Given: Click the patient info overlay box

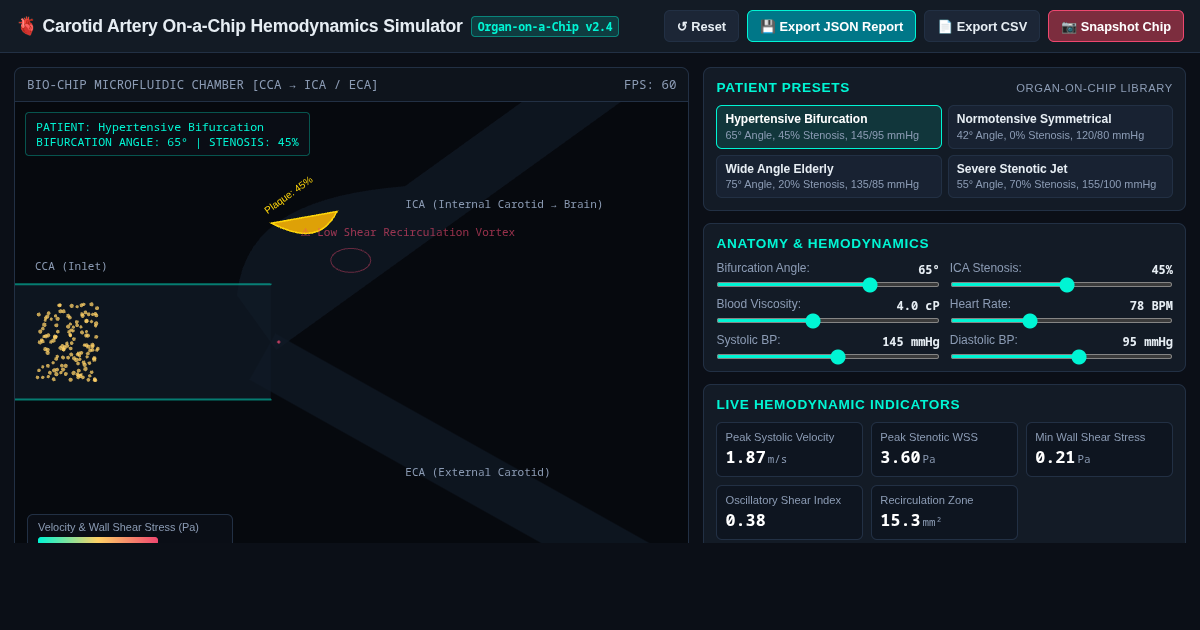Looking at the screenshot, I should coord(167,134).
